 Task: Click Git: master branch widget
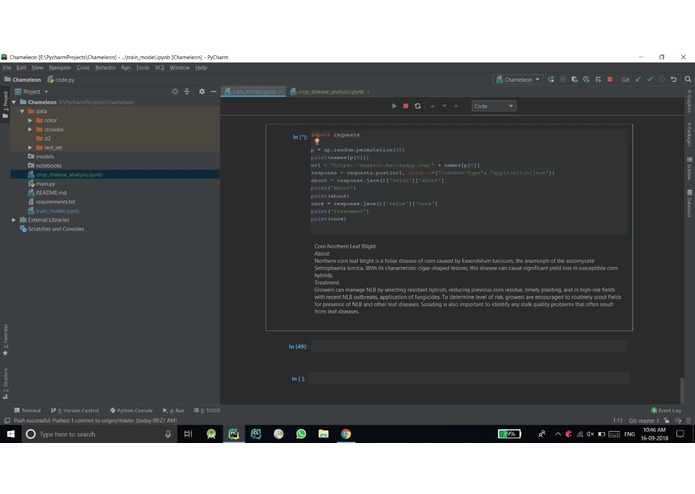[644, 420]
